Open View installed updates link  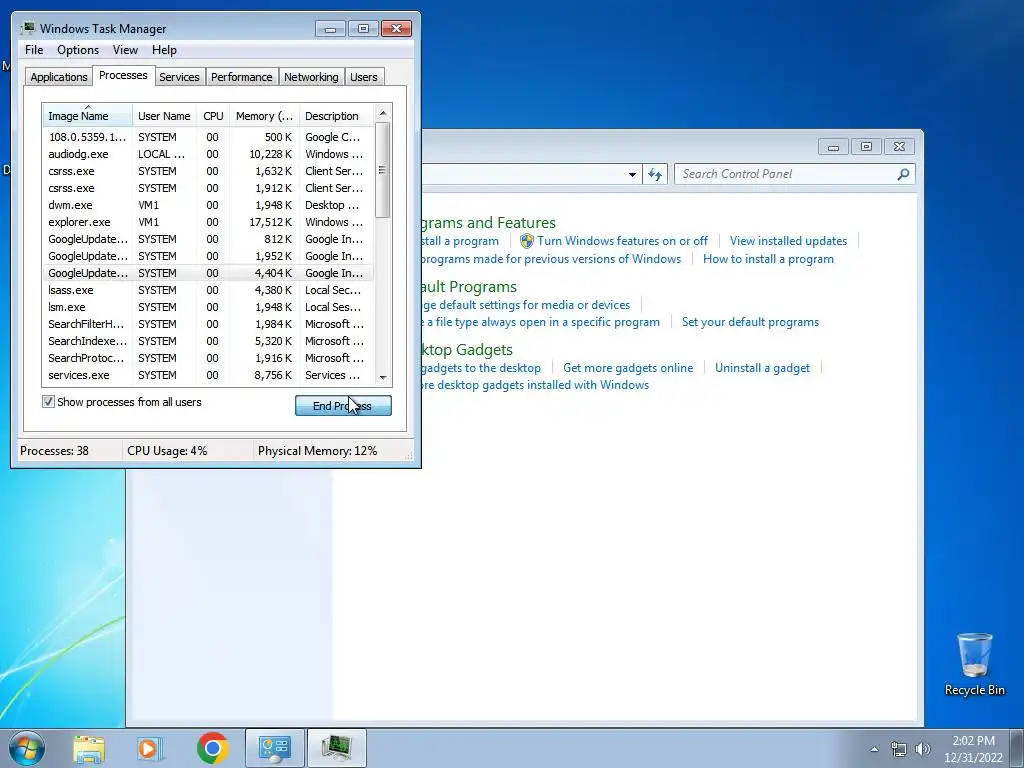click(788, 241)
